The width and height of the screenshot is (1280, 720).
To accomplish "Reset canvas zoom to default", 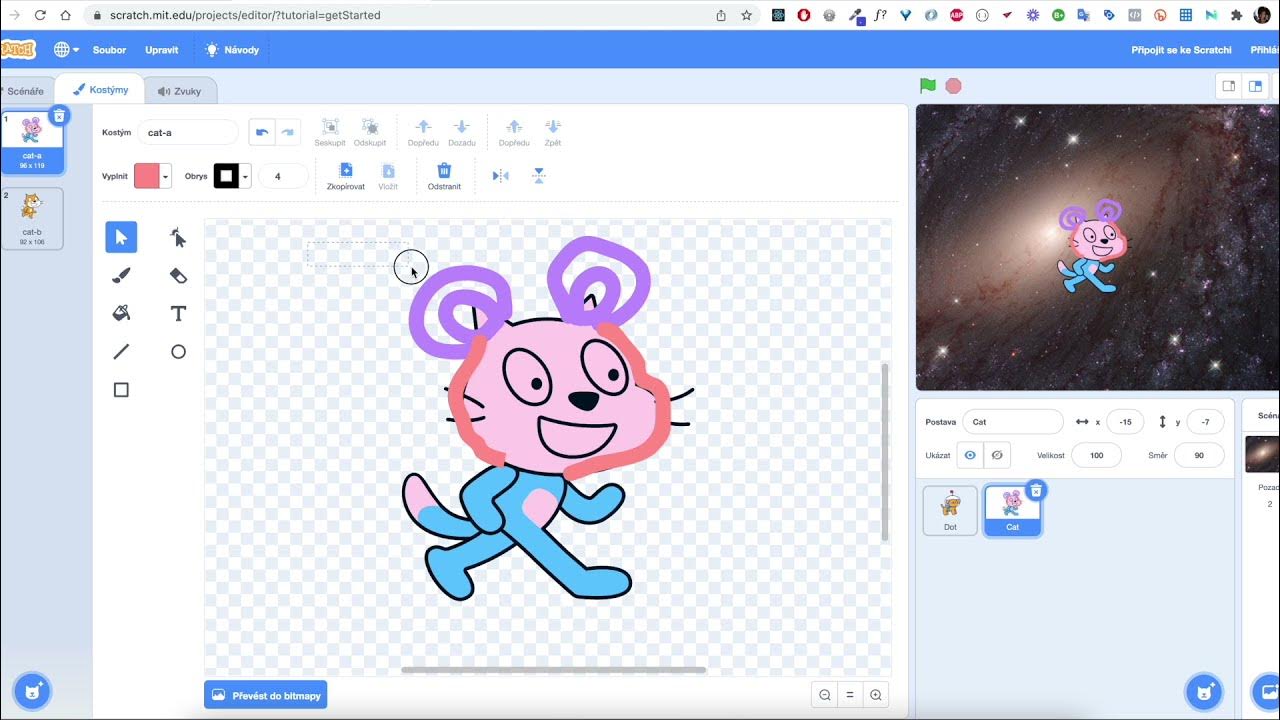I will tap(850, 695).
